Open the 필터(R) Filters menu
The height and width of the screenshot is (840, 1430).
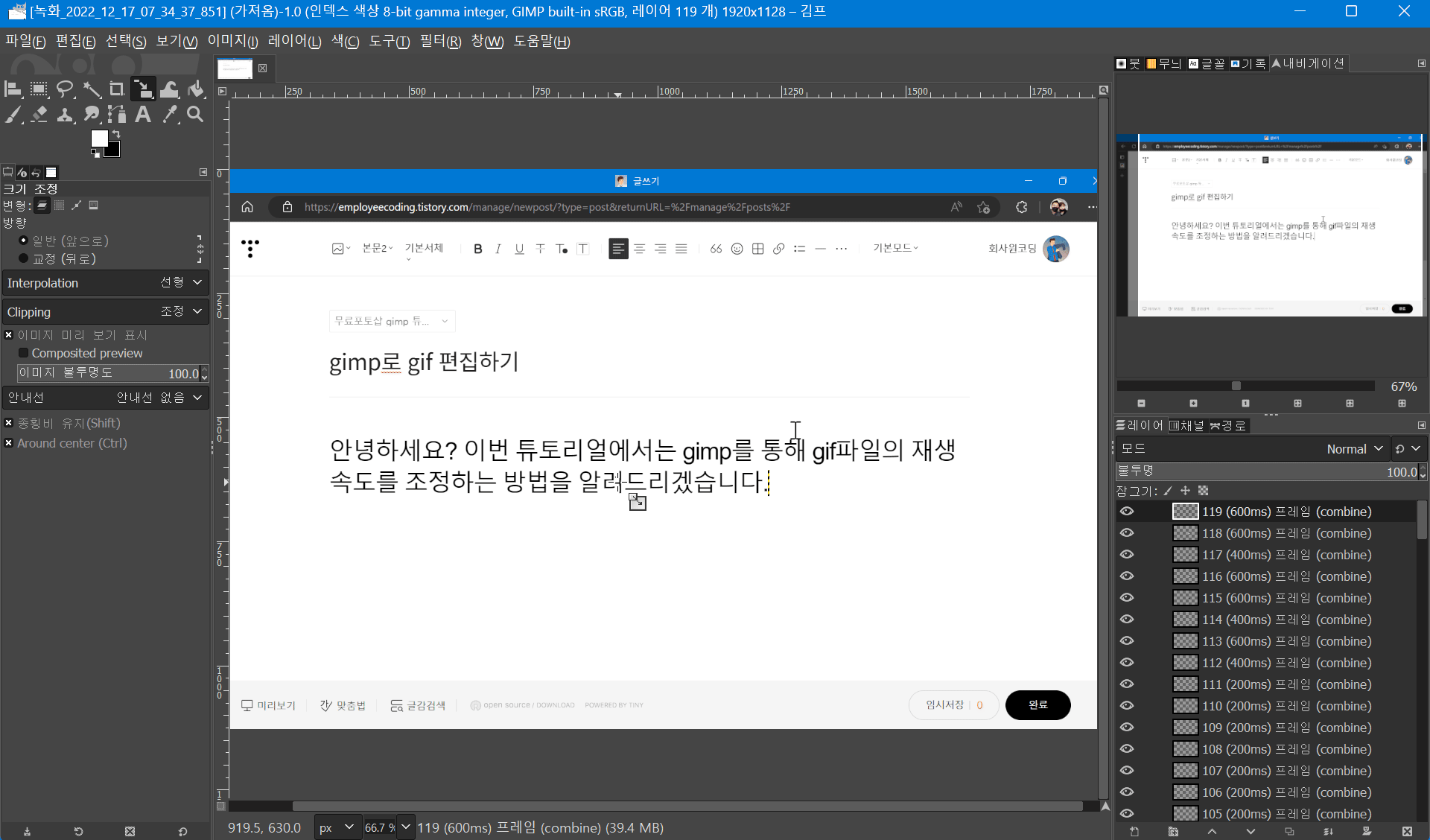click(440, 42)
